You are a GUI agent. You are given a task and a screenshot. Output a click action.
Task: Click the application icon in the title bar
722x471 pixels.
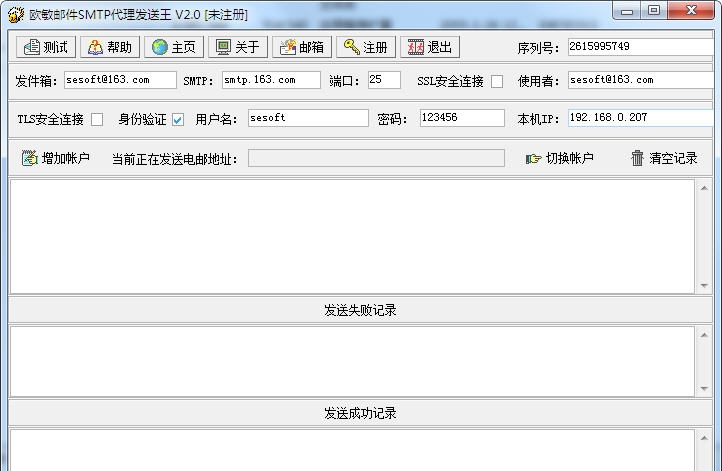pyautogui.click(x=16, y=14)
